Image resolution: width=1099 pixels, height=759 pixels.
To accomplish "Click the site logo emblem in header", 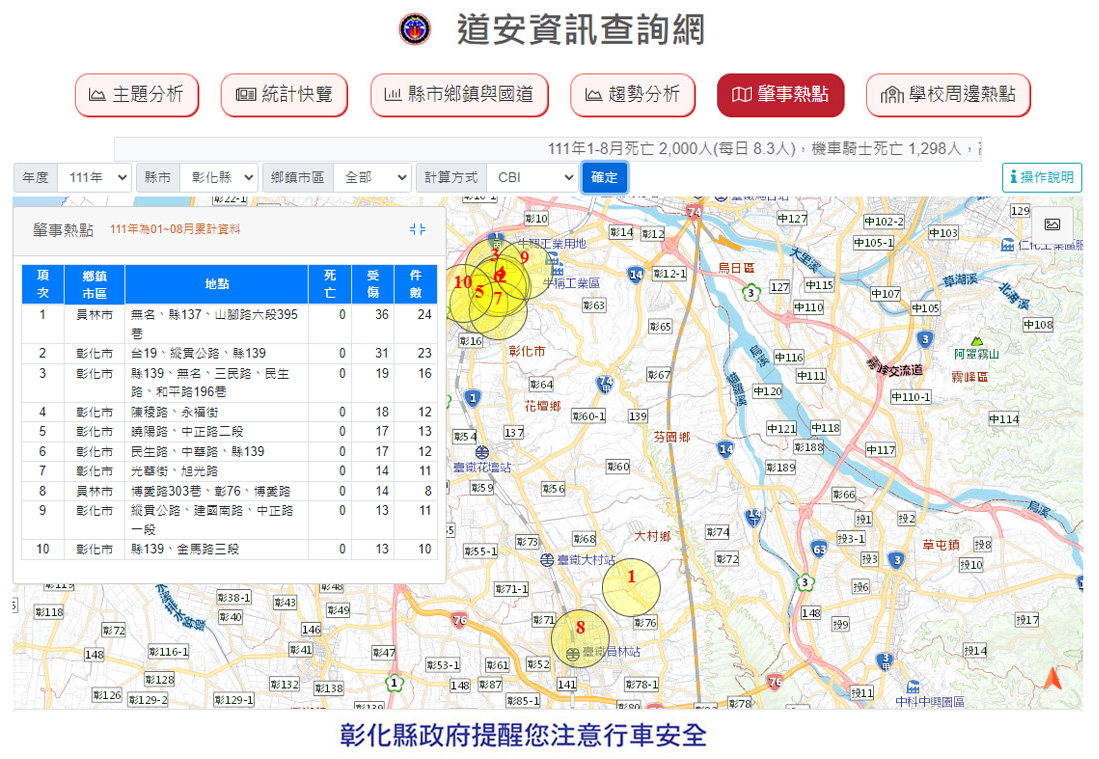I will click(x=415, y=29).
